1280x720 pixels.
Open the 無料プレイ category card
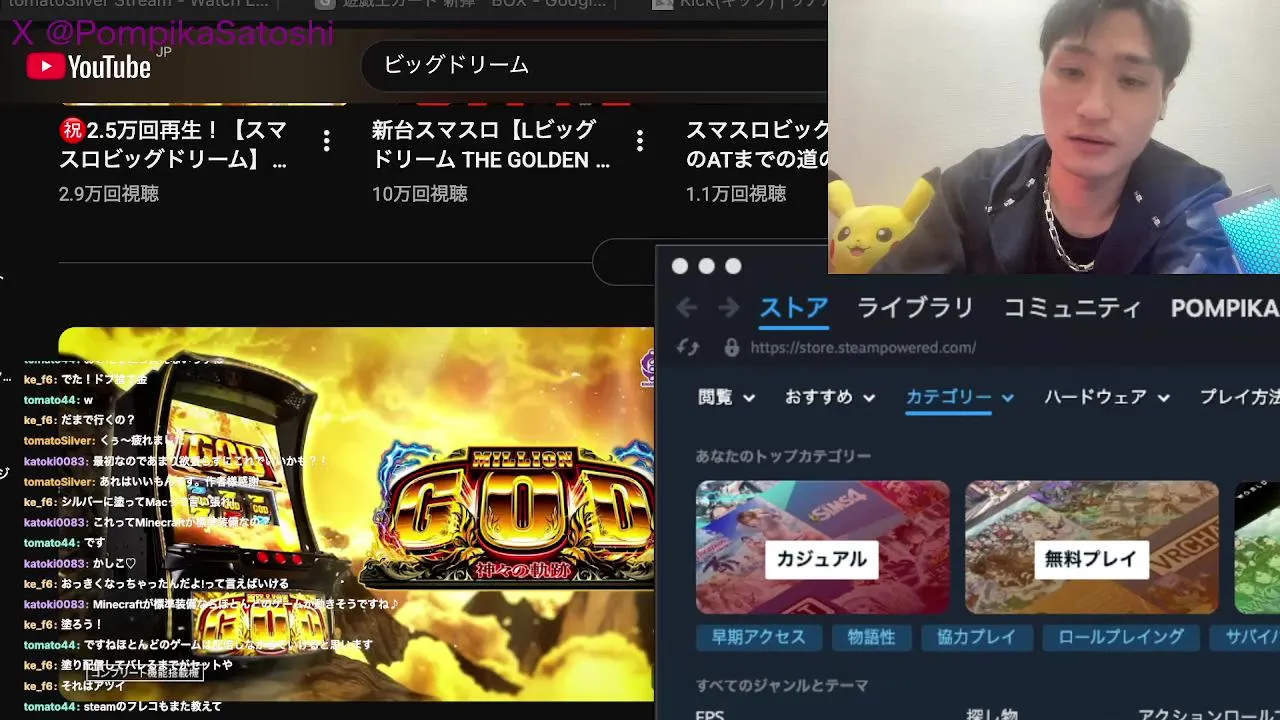1091,547
